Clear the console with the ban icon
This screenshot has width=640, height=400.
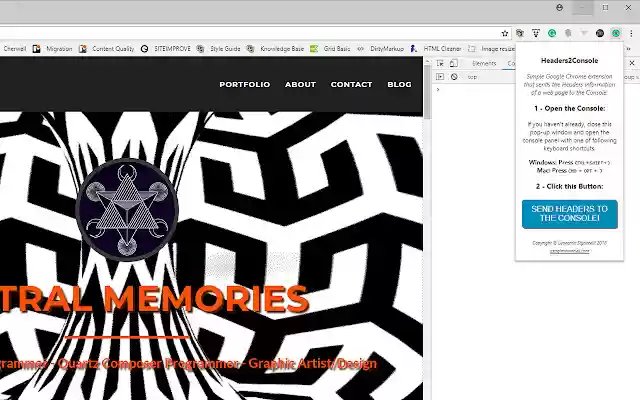coord(454,77)
